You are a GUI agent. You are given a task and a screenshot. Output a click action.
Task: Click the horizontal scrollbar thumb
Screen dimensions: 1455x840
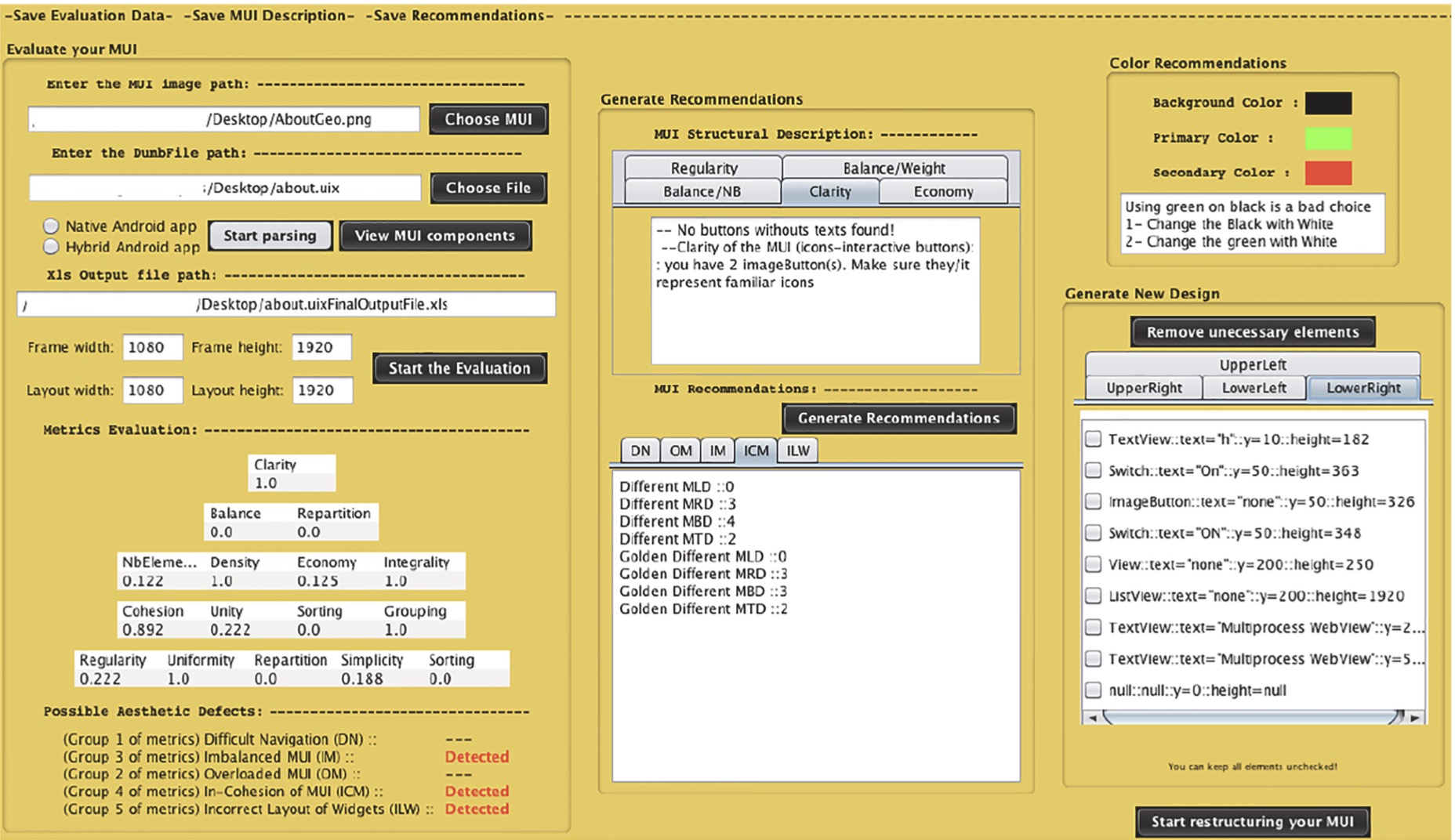1253,718
